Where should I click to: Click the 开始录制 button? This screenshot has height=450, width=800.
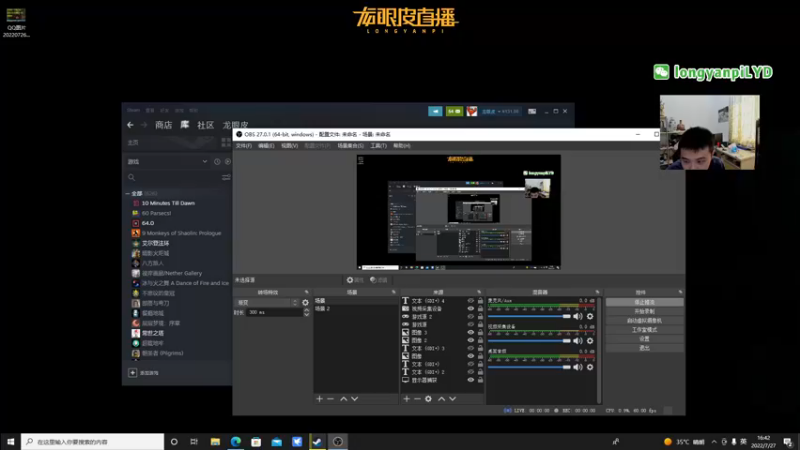click(644, 311)
